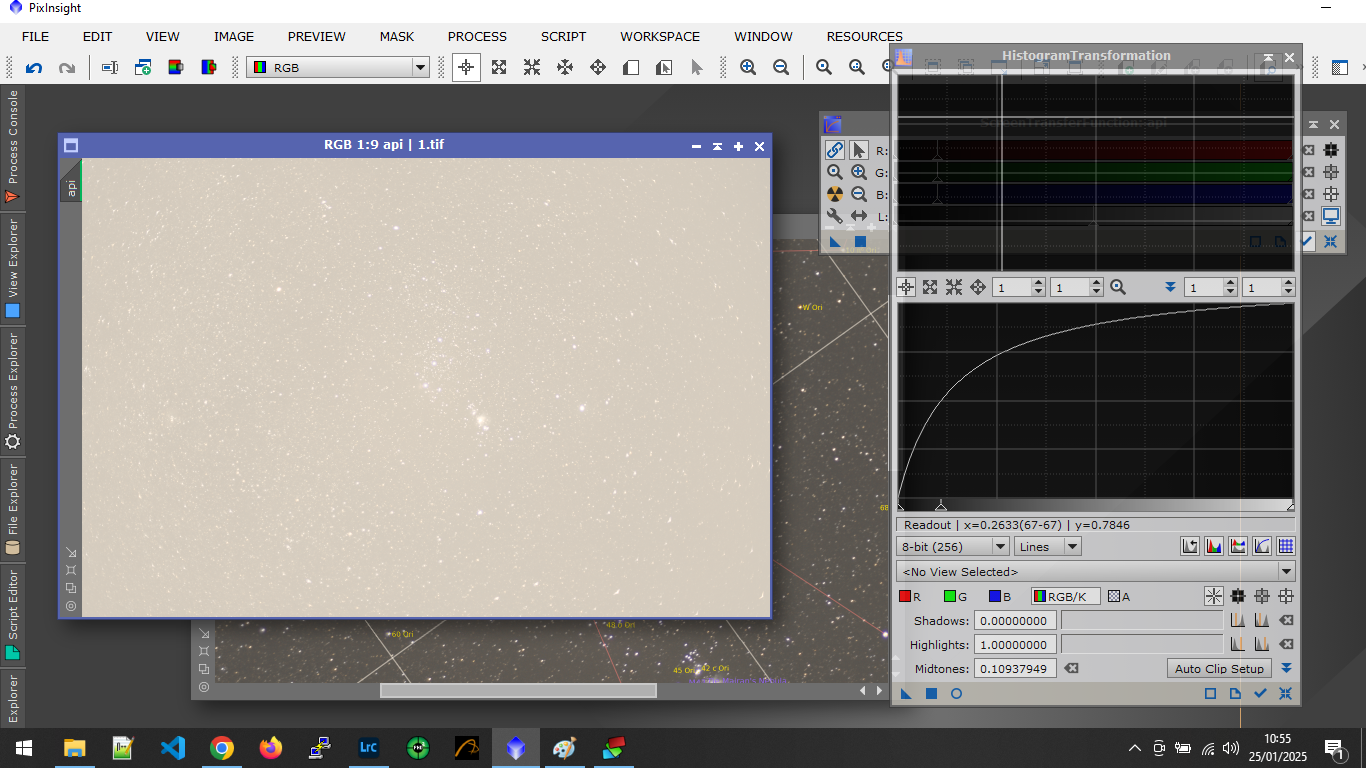Screen dimensions: 1366x768
Task: Toggle the R channel in HistogramTransformation
Action: [x=910, y=596]
